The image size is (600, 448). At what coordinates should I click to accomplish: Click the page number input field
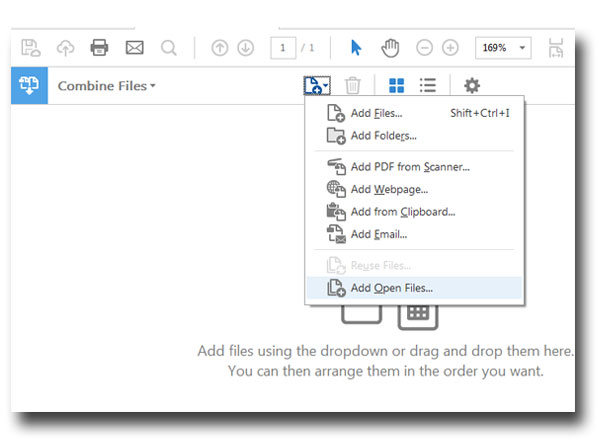click(285, 48)
